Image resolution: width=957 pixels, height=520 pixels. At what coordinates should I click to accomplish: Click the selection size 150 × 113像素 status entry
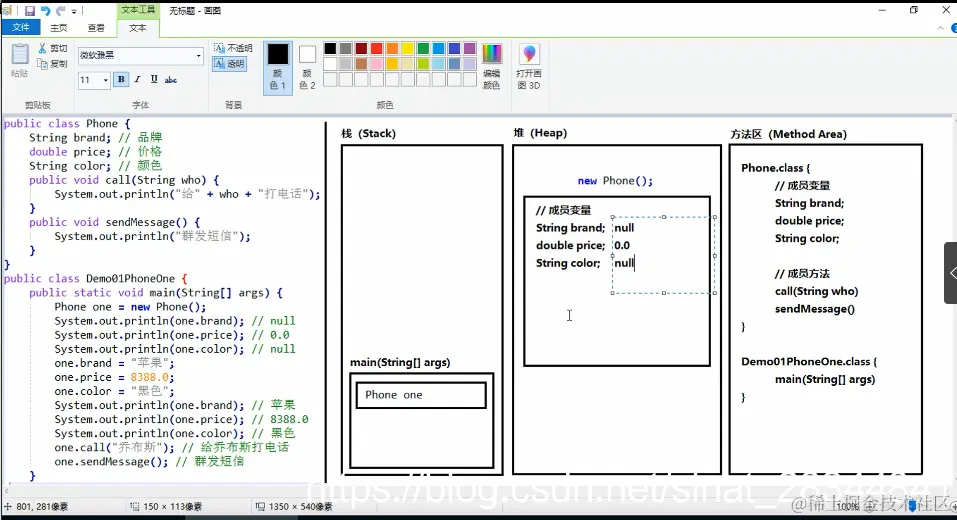coord(167,507)
